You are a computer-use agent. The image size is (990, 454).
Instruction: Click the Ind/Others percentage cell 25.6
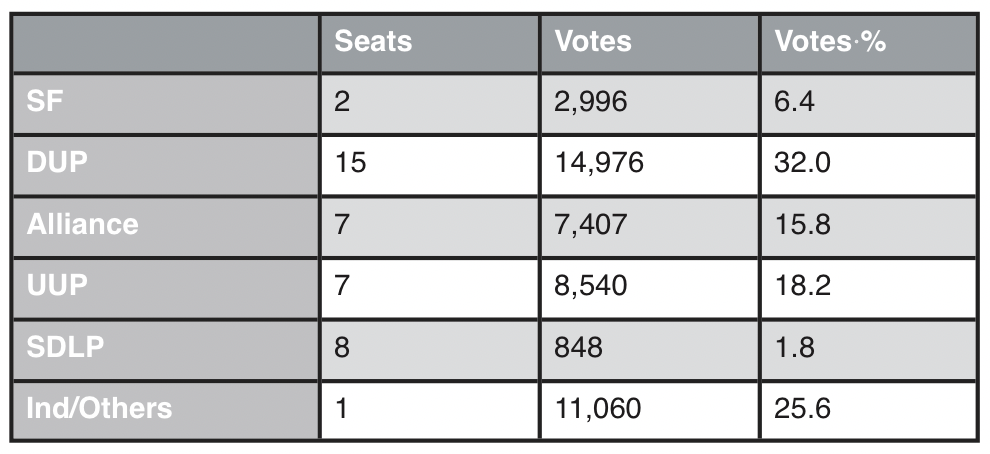802,408
